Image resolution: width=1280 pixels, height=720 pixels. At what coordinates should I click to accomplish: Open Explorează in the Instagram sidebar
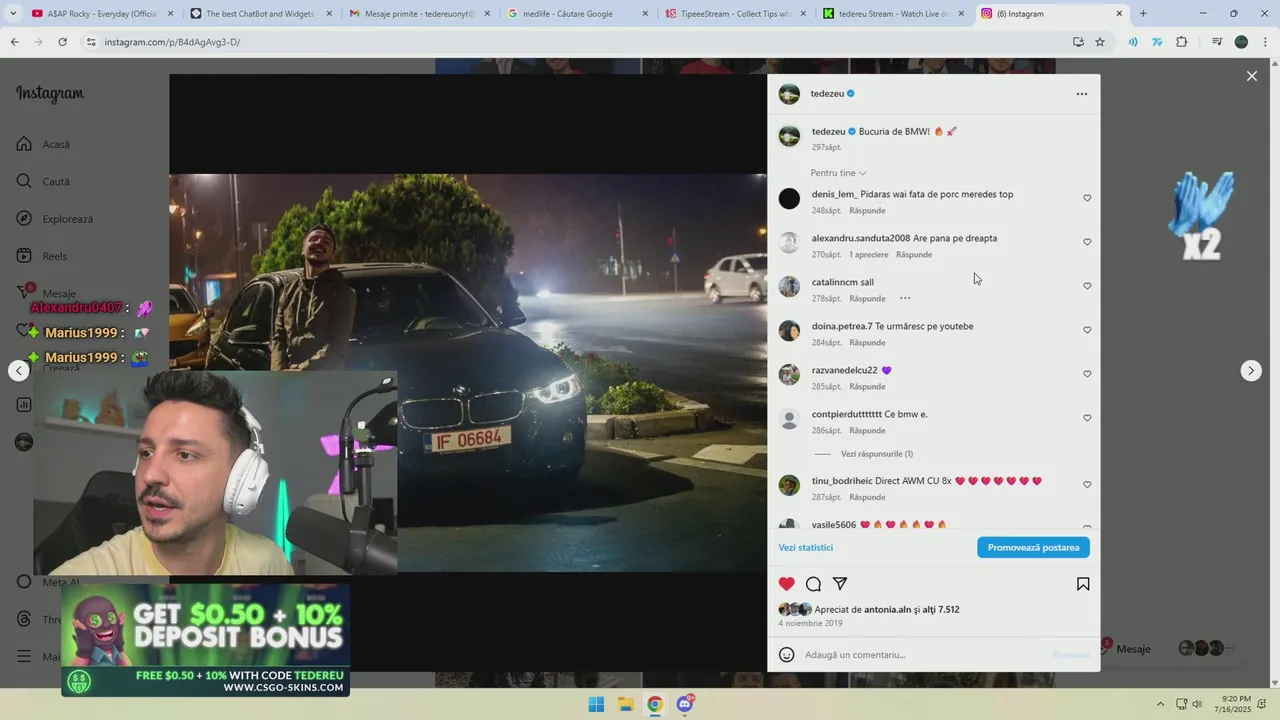54,219
